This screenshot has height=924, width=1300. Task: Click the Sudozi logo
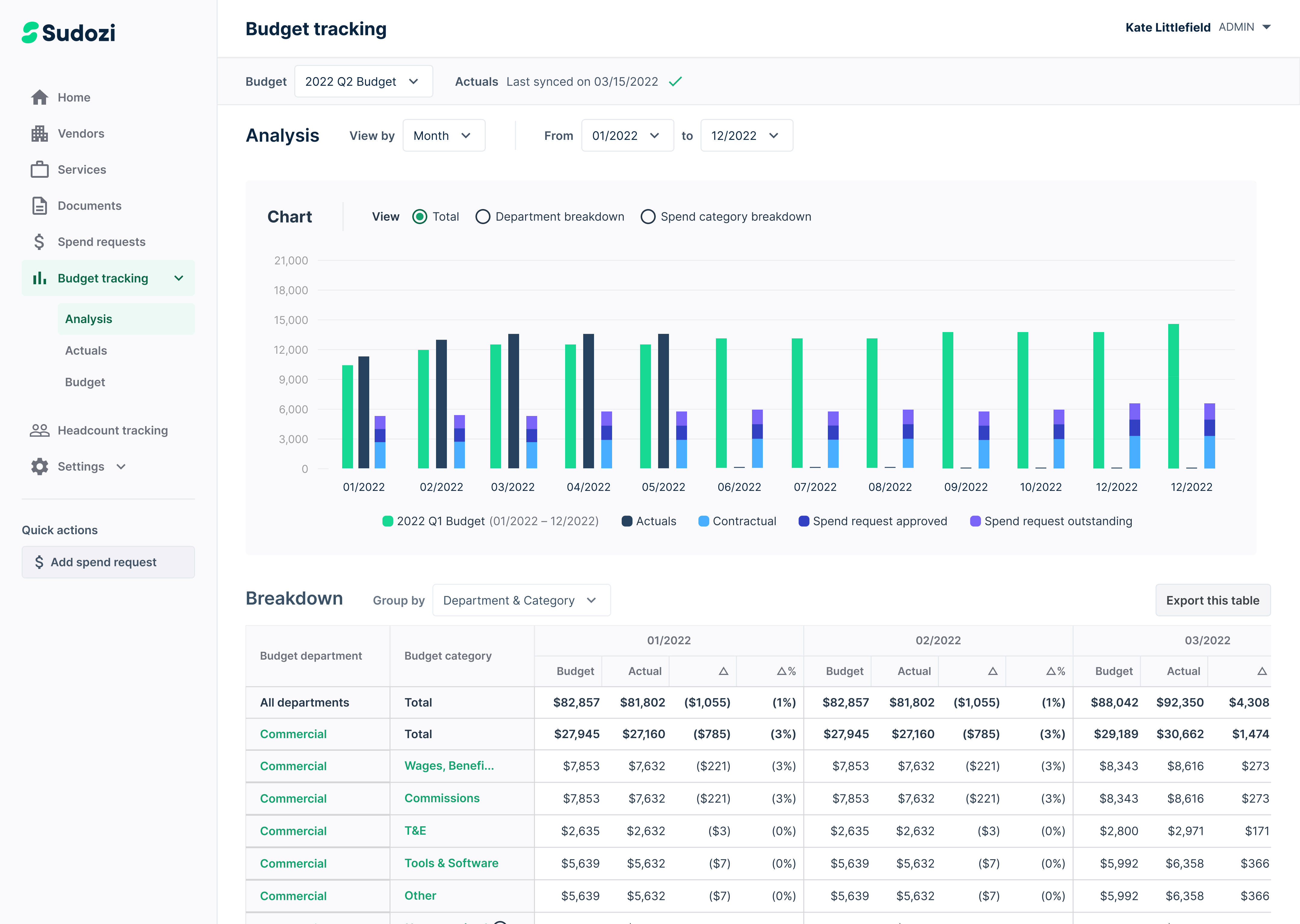pos(68,32)
